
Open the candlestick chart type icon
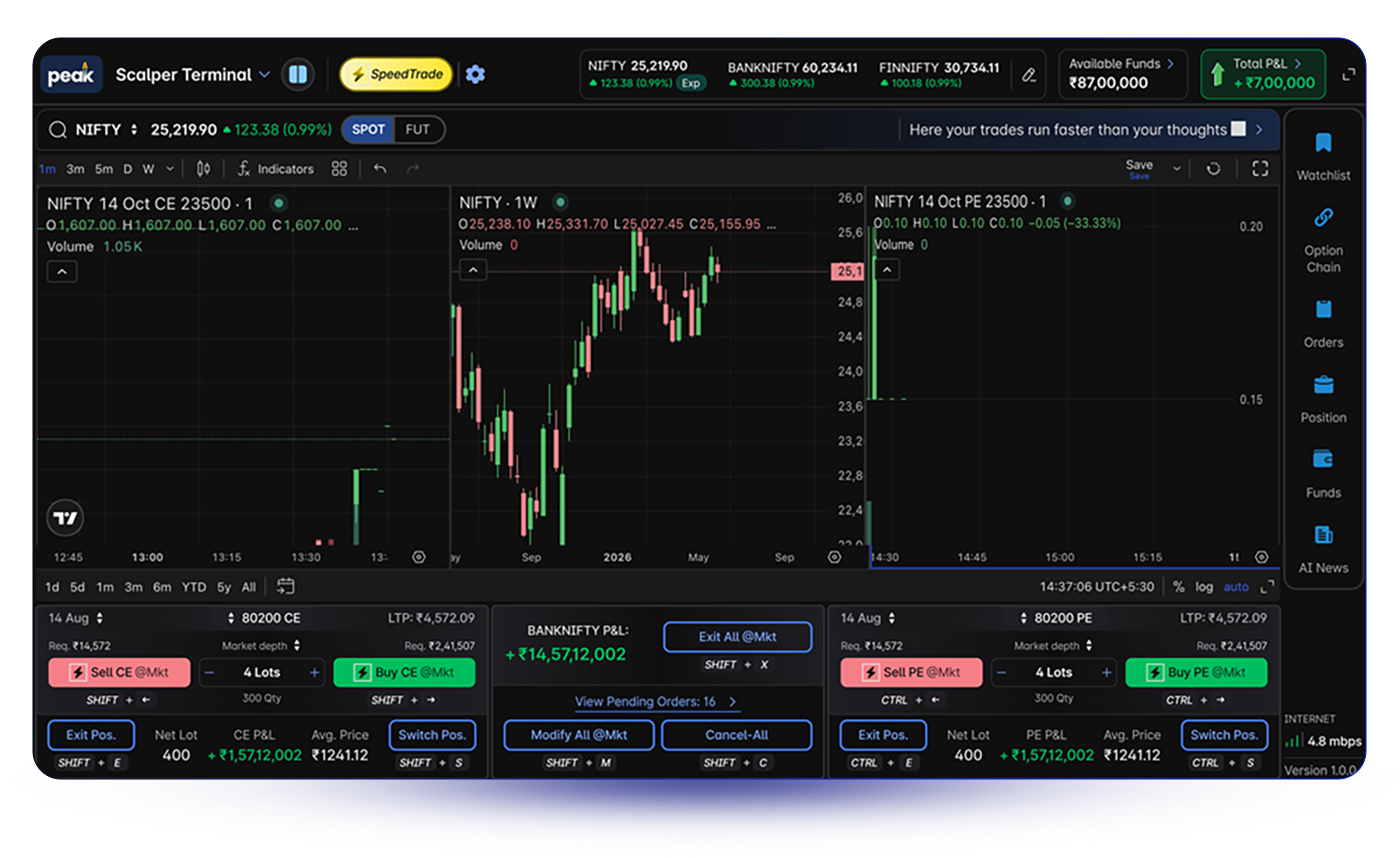click(204, 169)
